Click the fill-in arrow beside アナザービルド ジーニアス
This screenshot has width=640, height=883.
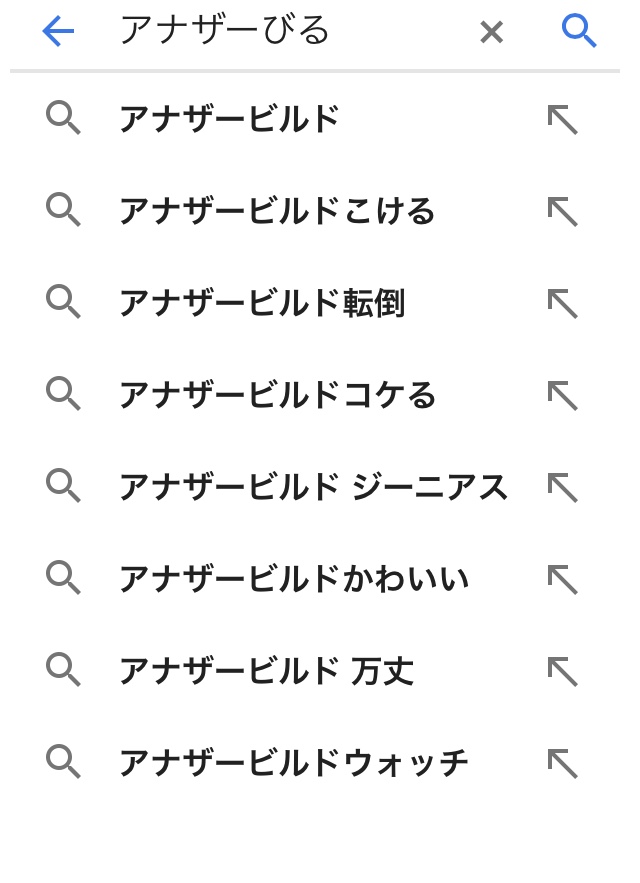(x=562, y=487)
